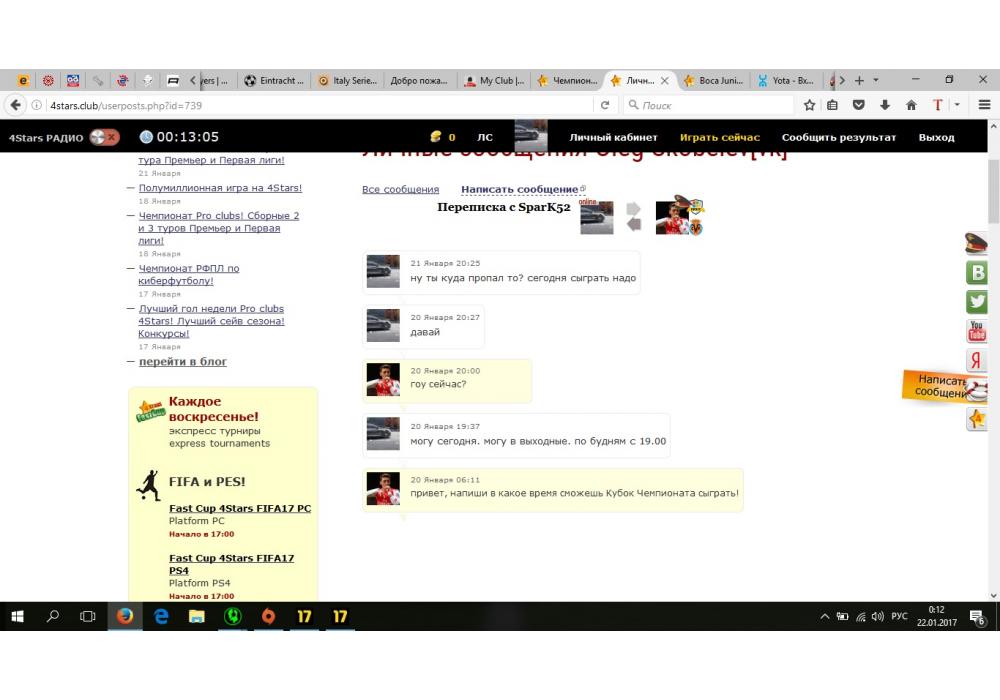Screen dimensions: 1000x700
Task: Open Firefox downloads arrow icon
Action: 884,105
